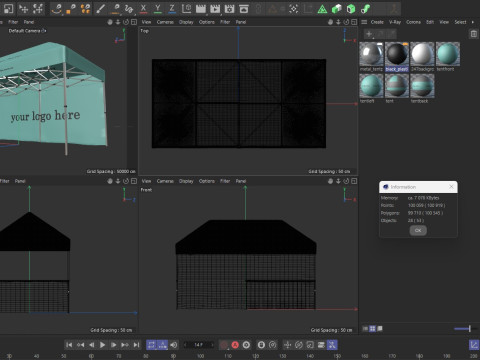The width and height of the screenshot is (480, 360).
Task: Click the orbit rotate icon in Top viewport
Action: [x=346, y=22]
